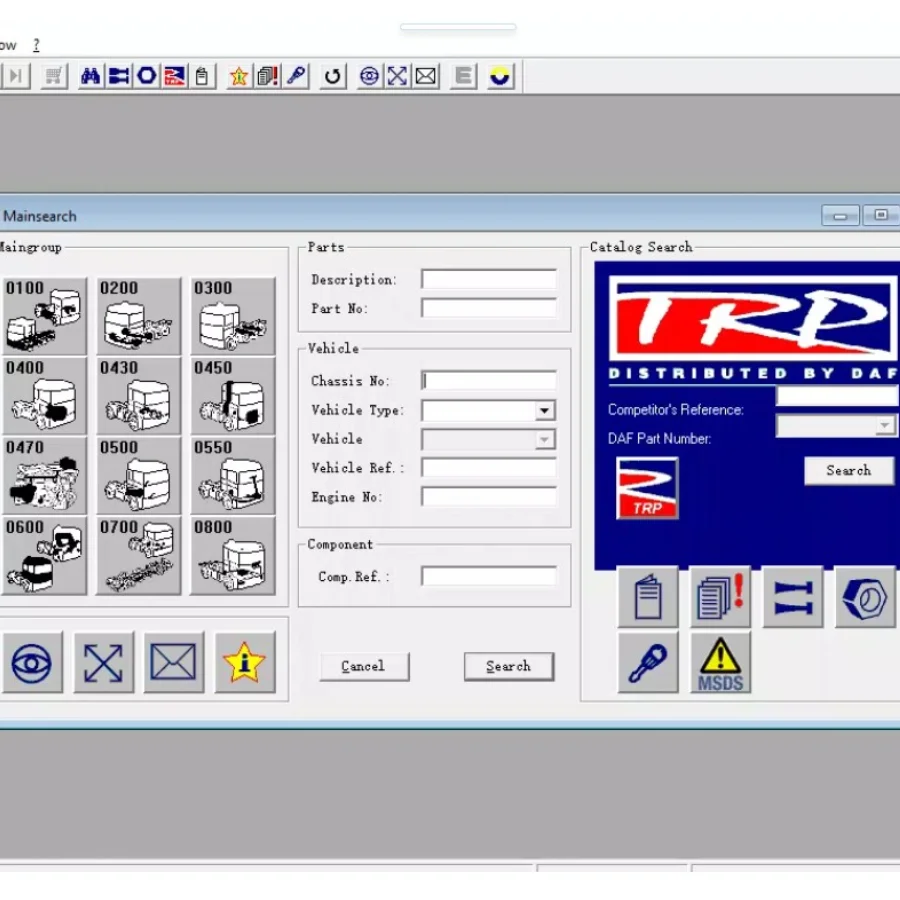Click the info star toolbar icon
The image size is (900, 900).
tap(239, 76)
